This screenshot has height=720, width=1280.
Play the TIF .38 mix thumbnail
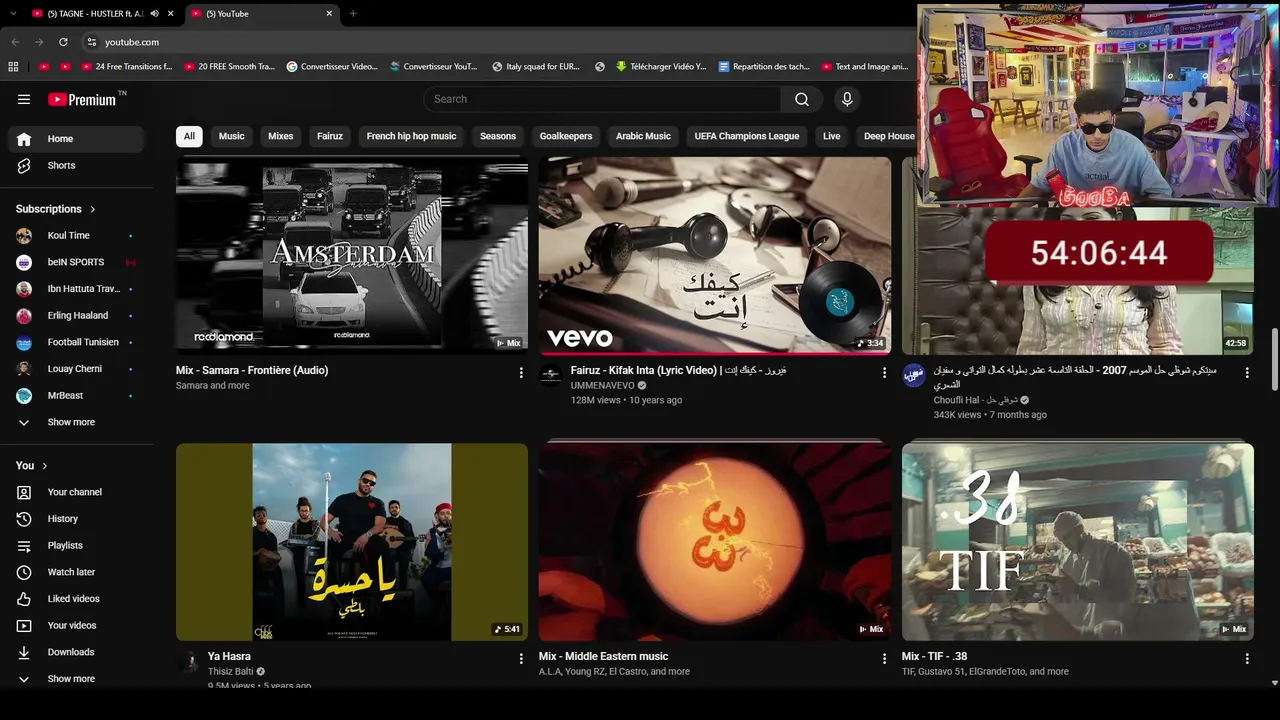tap(1078, 542)
